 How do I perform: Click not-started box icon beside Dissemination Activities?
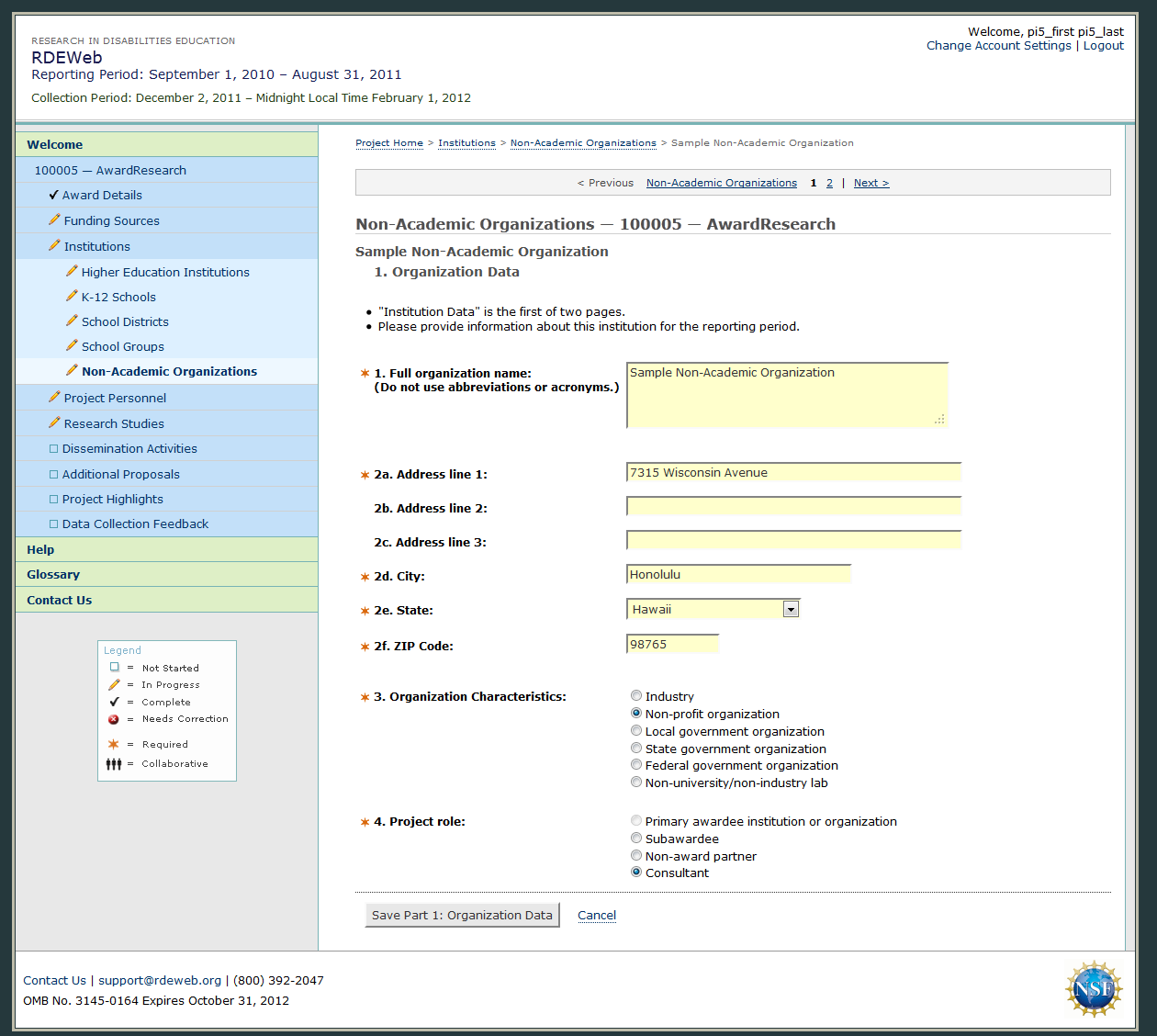coord(53,449)
